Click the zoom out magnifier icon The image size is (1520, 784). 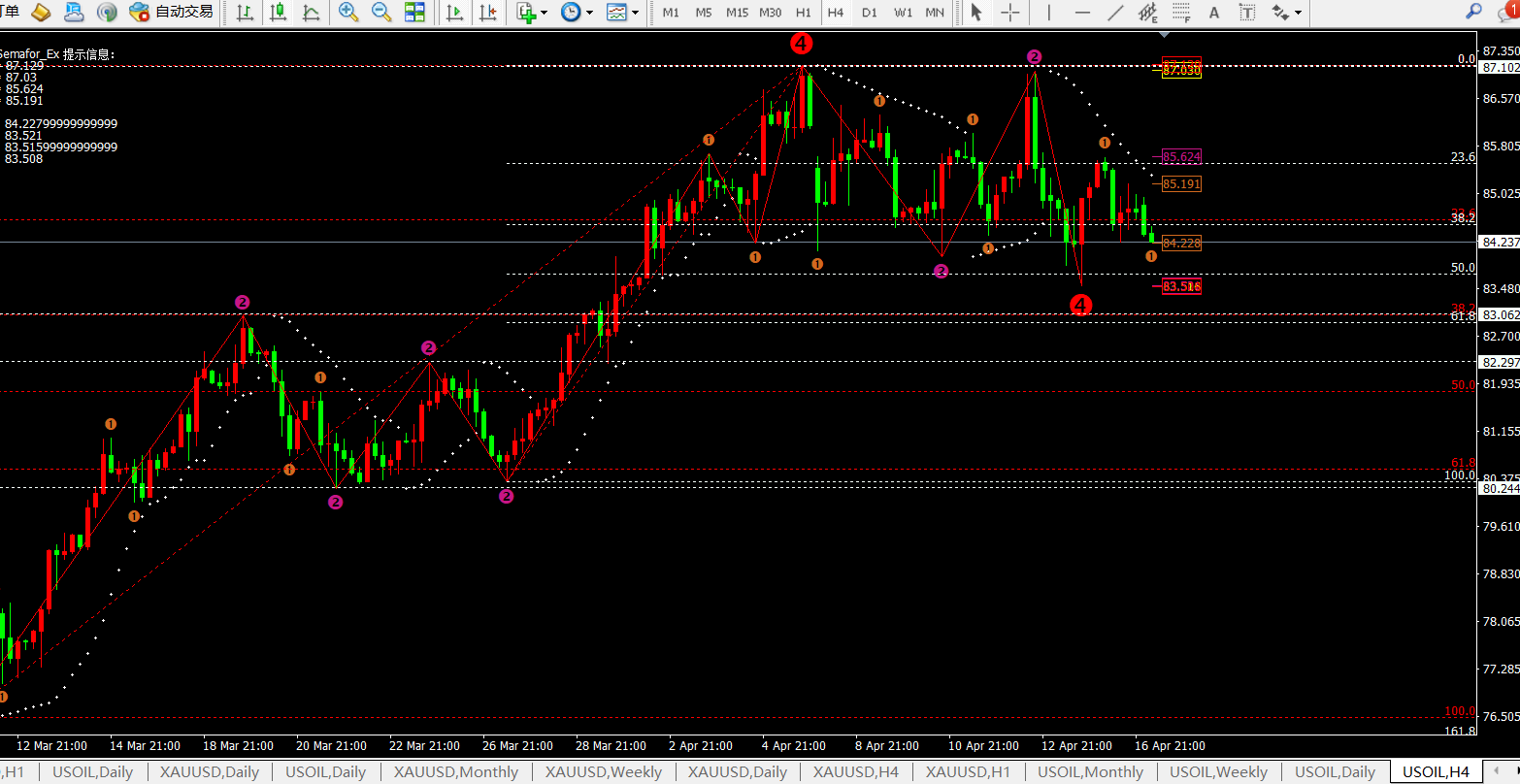point(381,13)
